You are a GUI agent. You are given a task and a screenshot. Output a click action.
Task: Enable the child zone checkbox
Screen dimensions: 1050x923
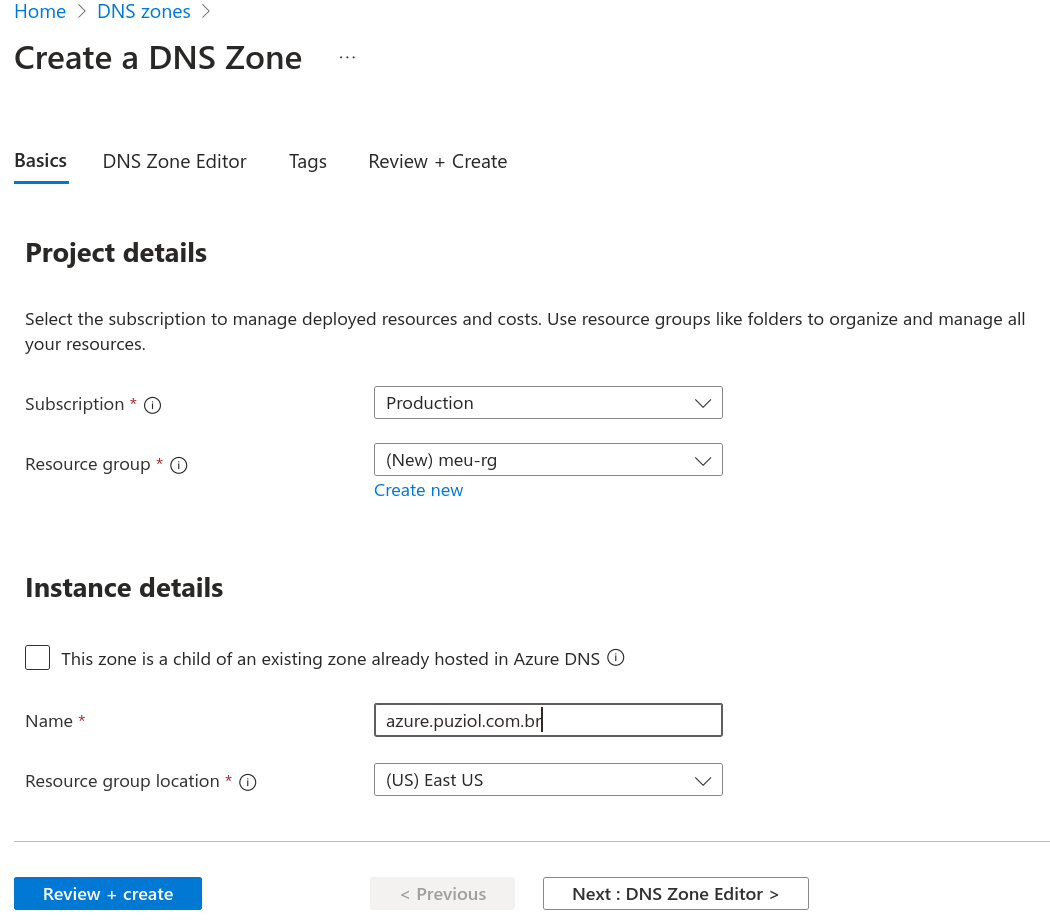tap(38, 658)
